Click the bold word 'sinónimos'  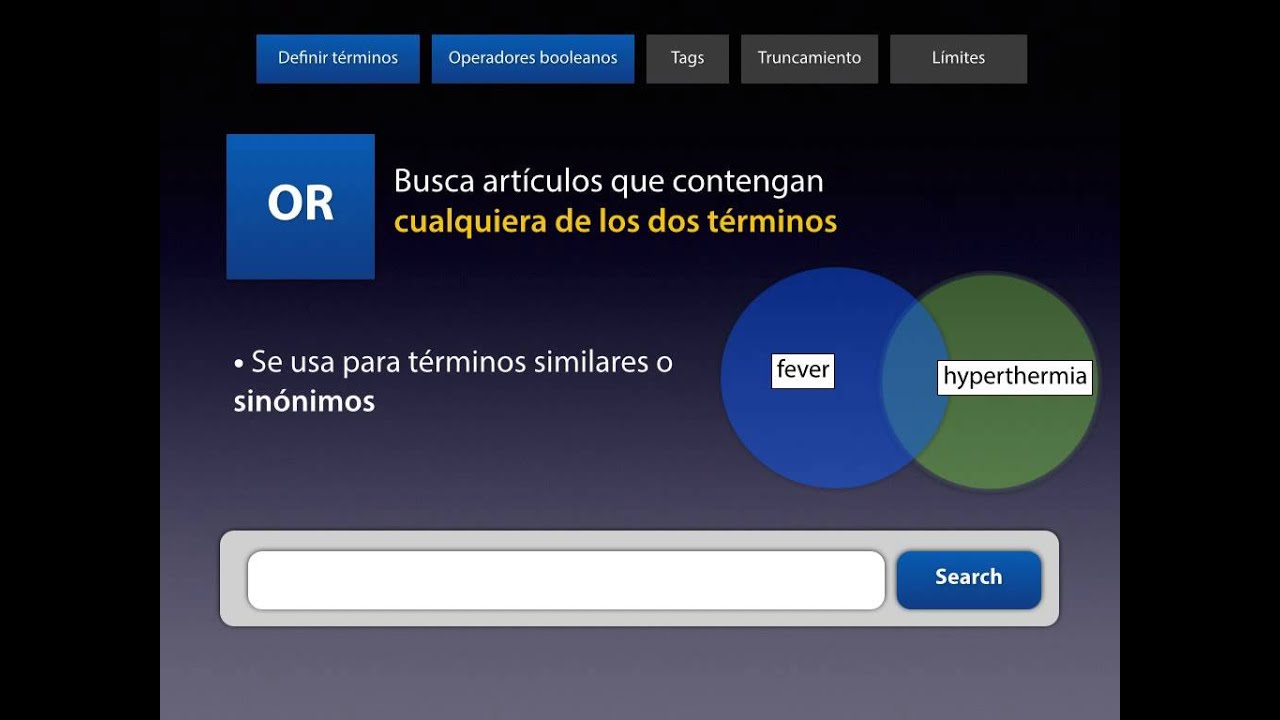pos(304,402)
